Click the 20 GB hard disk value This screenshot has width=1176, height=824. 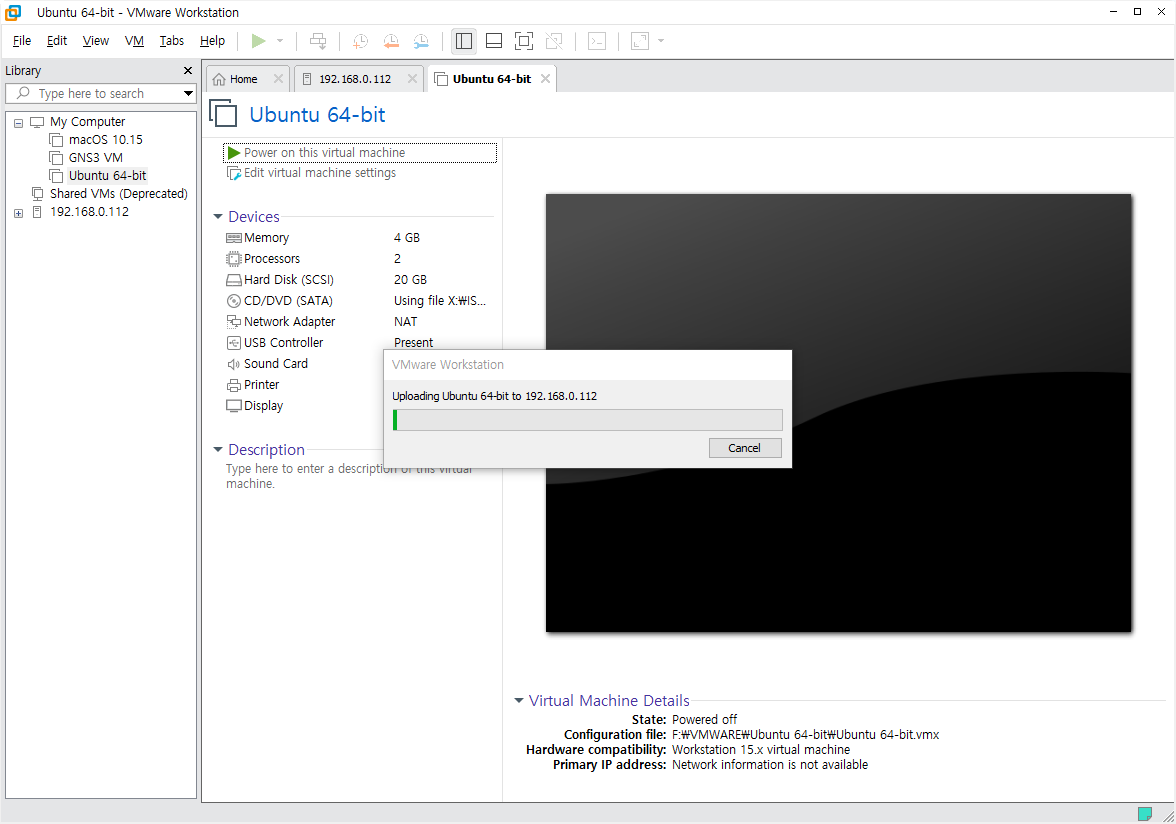(x=410, y=280)
